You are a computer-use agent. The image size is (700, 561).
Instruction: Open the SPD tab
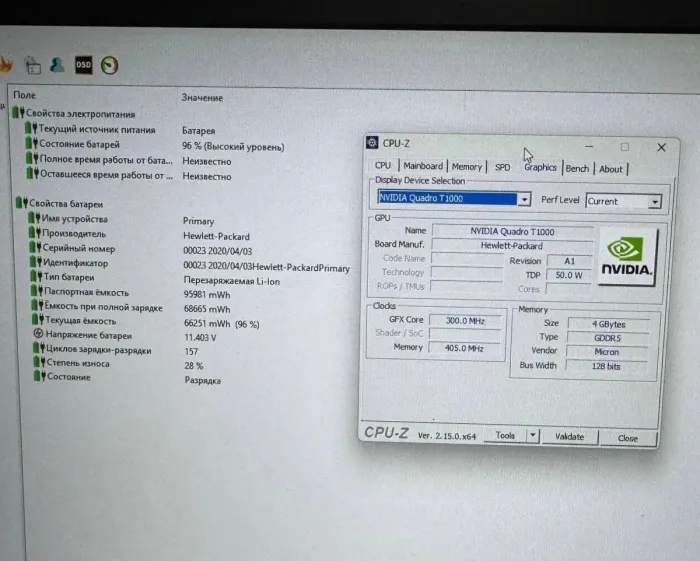pos(502,168)
